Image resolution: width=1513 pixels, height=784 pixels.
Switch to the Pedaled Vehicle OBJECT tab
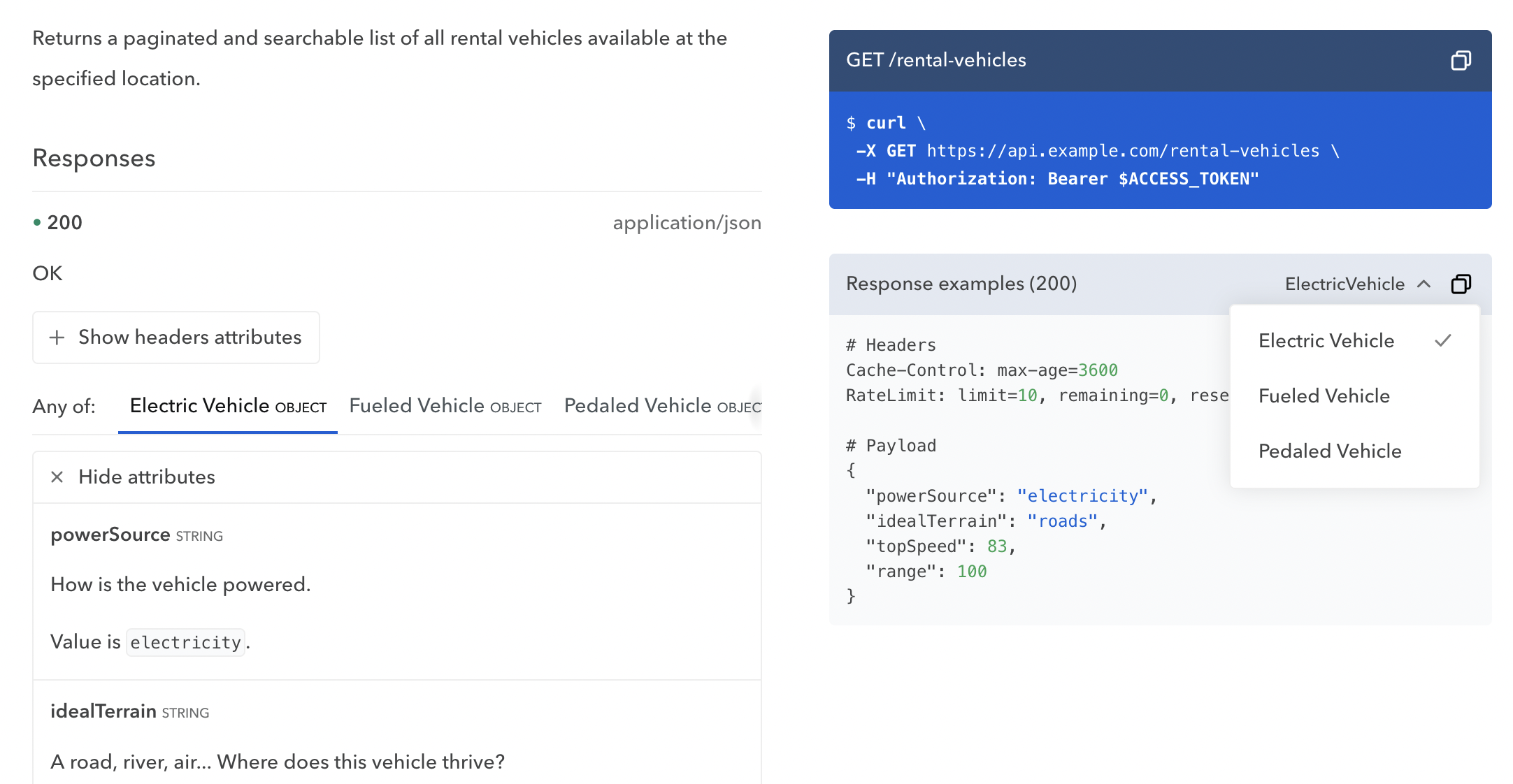pos(661,405)
